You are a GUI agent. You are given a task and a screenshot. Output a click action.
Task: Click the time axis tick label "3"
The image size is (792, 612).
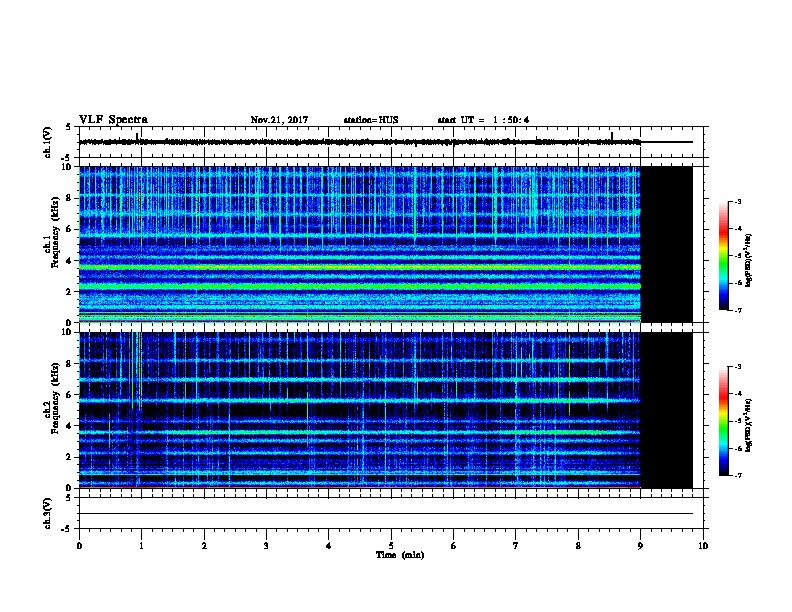(x=266, y=545)
